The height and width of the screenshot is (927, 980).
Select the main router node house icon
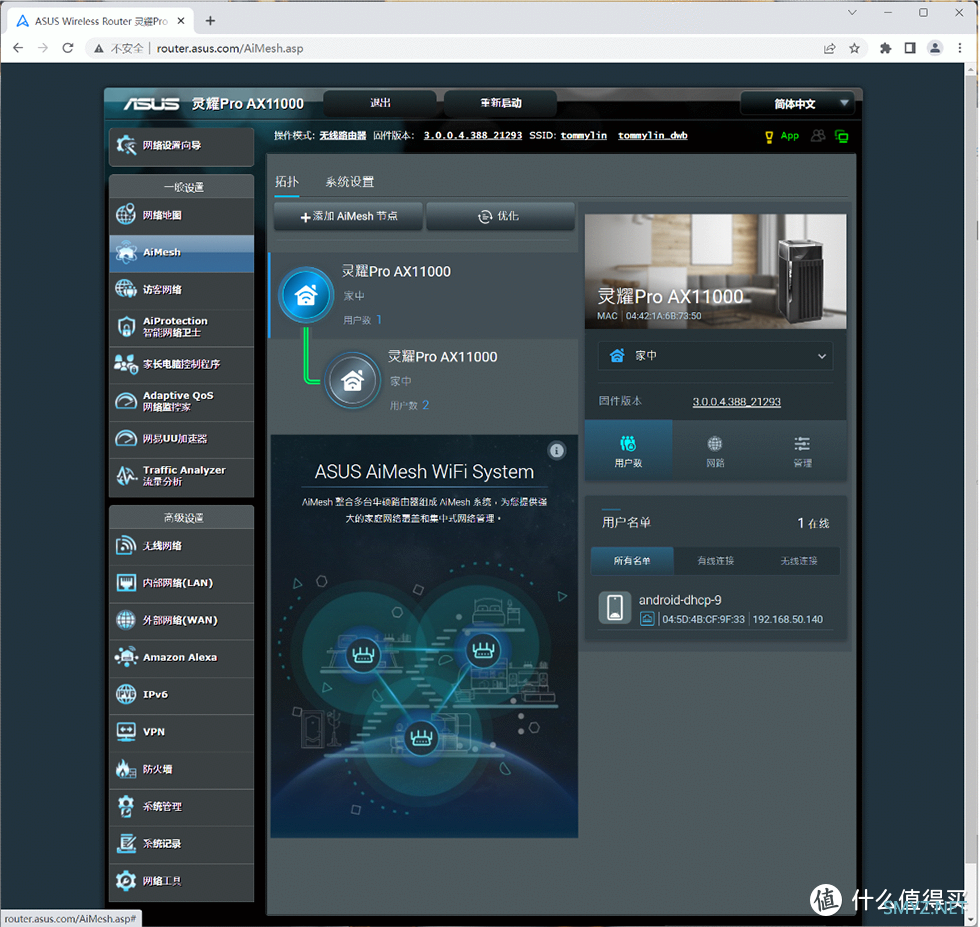(x=306, y=295)
